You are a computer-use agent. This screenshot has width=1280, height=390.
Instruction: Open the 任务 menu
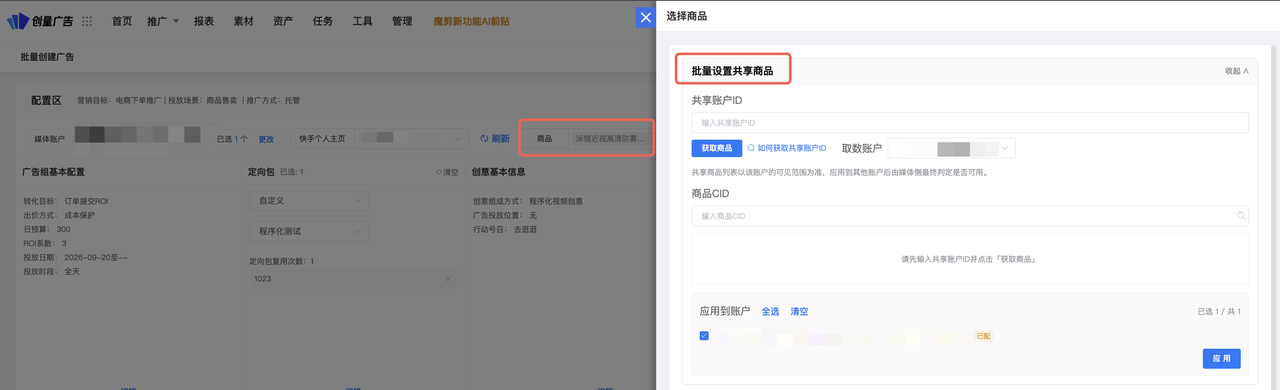(x=323, y=21)
